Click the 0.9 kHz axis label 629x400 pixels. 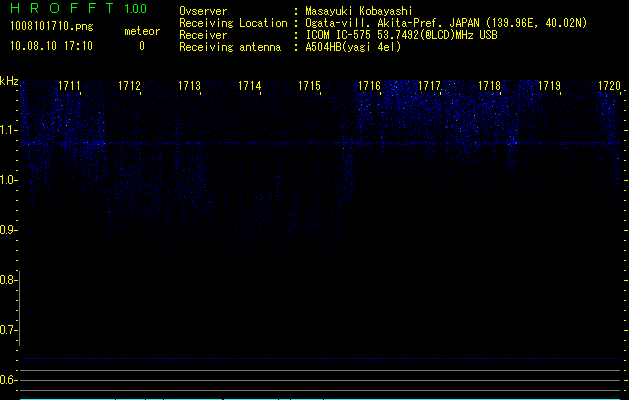(8, 230)
